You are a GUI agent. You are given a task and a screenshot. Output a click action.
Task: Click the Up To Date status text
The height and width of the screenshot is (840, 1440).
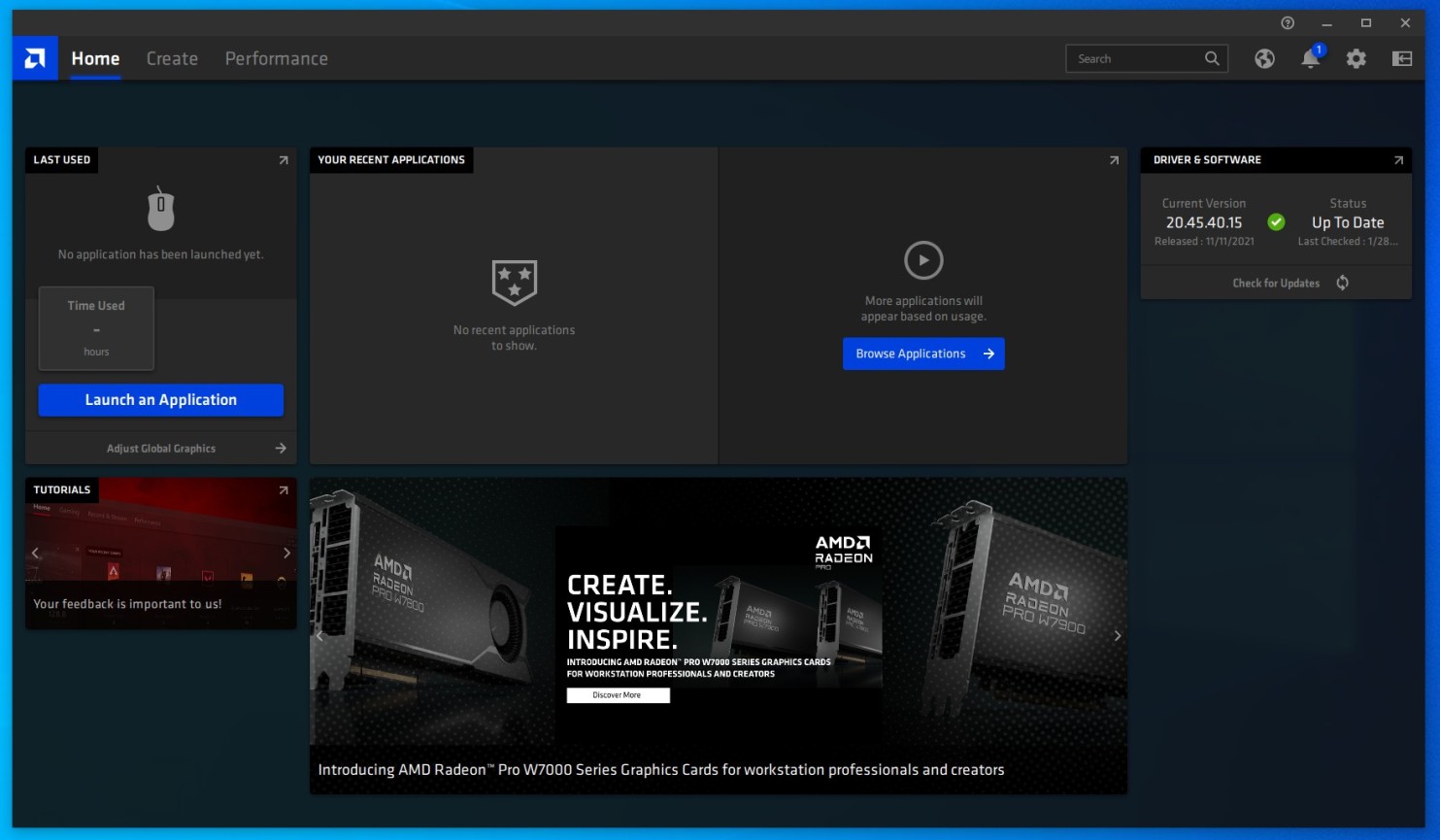[1348, 222]
